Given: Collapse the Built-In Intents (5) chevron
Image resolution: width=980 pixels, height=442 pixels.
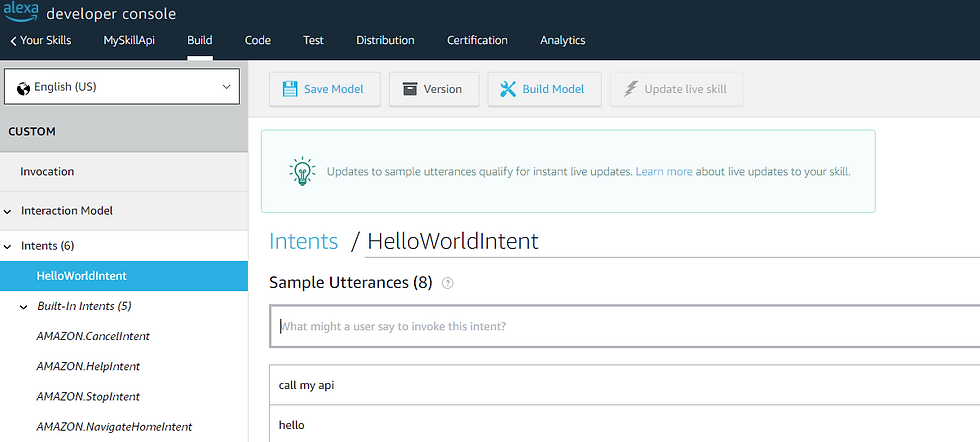Looking at the screenshot, I should tap(23, 307).
